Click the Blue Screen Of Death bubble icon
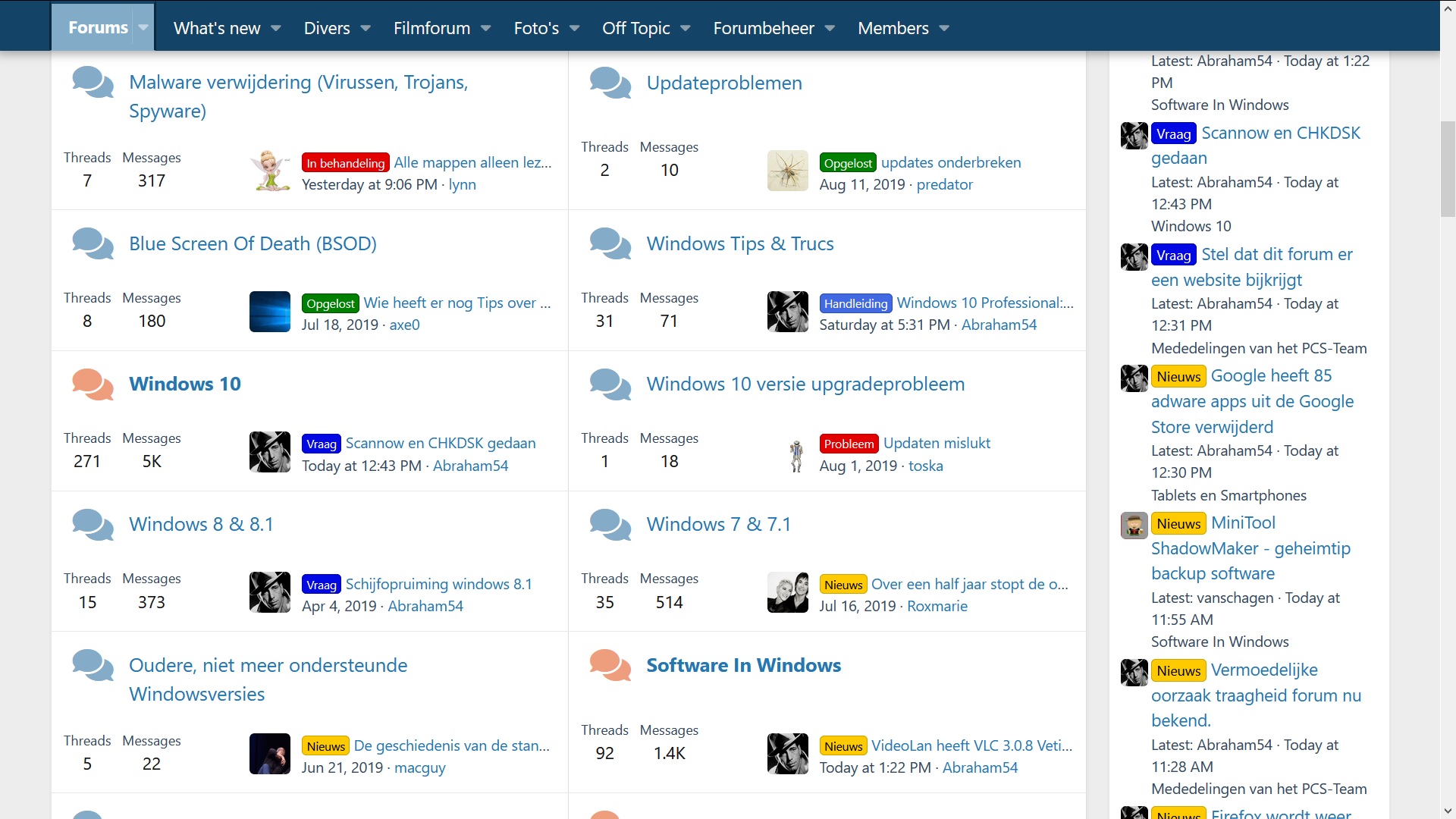Viewport: 1456px width, 819px height. point(93,244)
